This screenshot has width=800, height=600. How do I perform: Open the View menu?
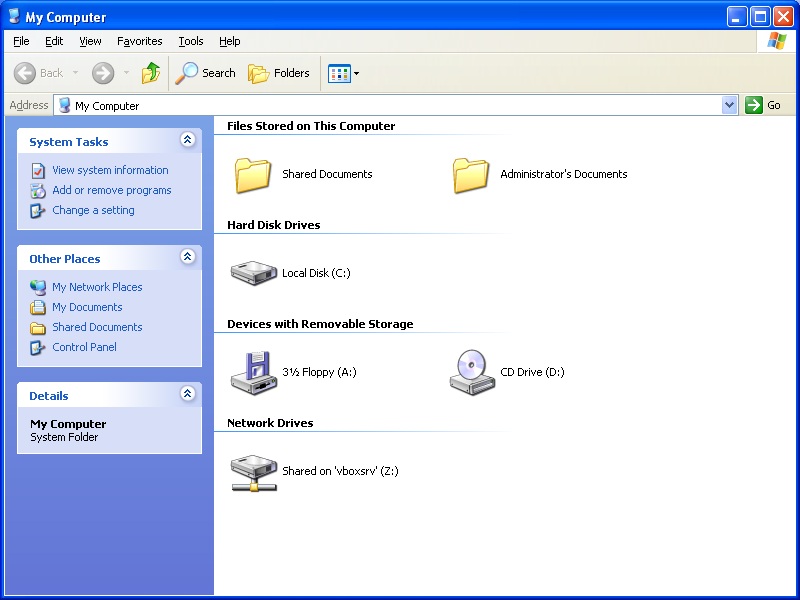point(90,41)
